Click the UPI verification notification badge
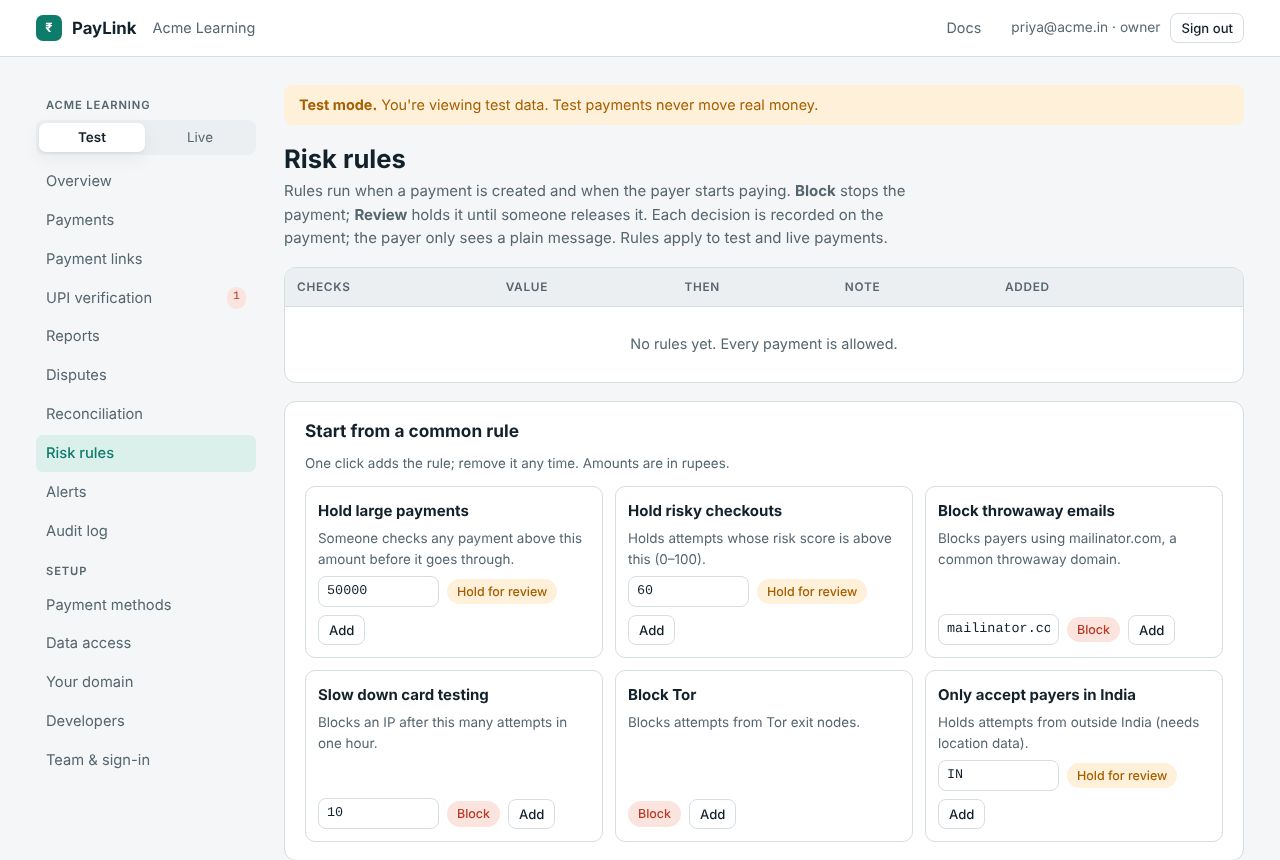 [236, 297]
